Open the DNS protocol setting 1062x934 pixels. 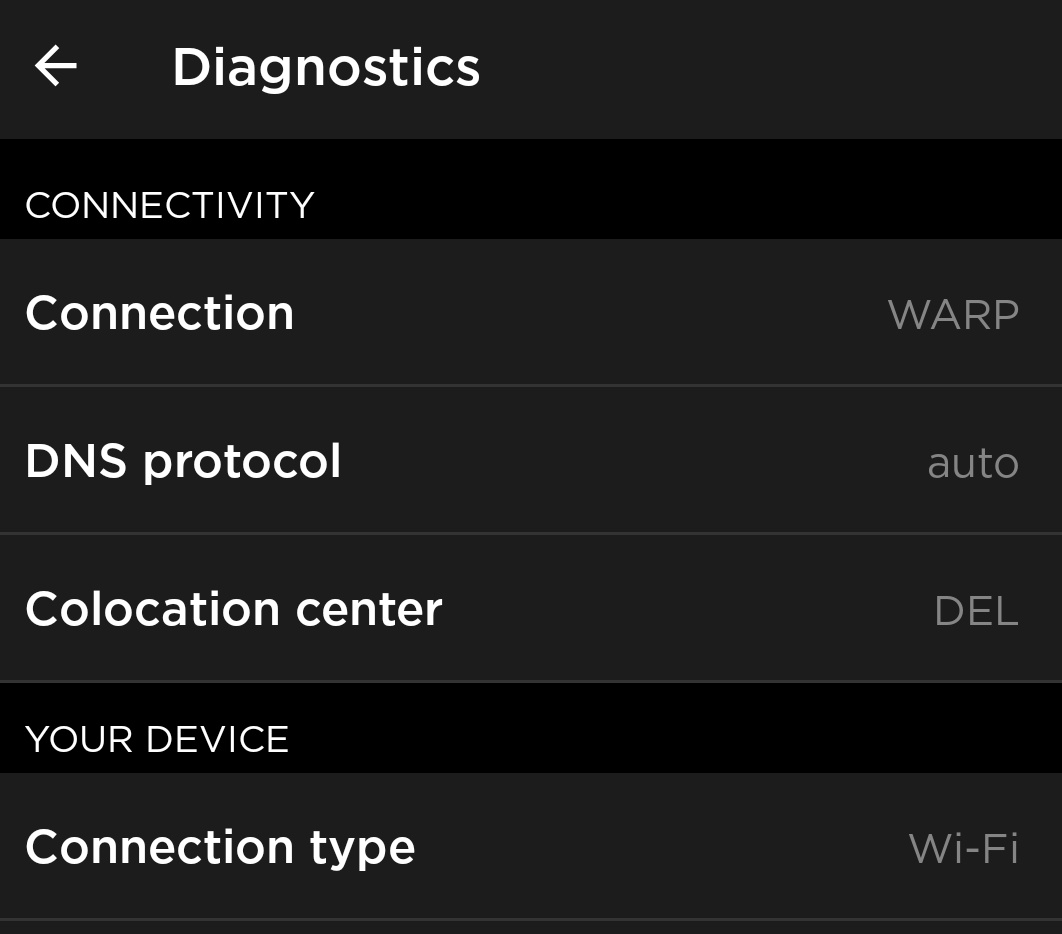pos(531,460)
